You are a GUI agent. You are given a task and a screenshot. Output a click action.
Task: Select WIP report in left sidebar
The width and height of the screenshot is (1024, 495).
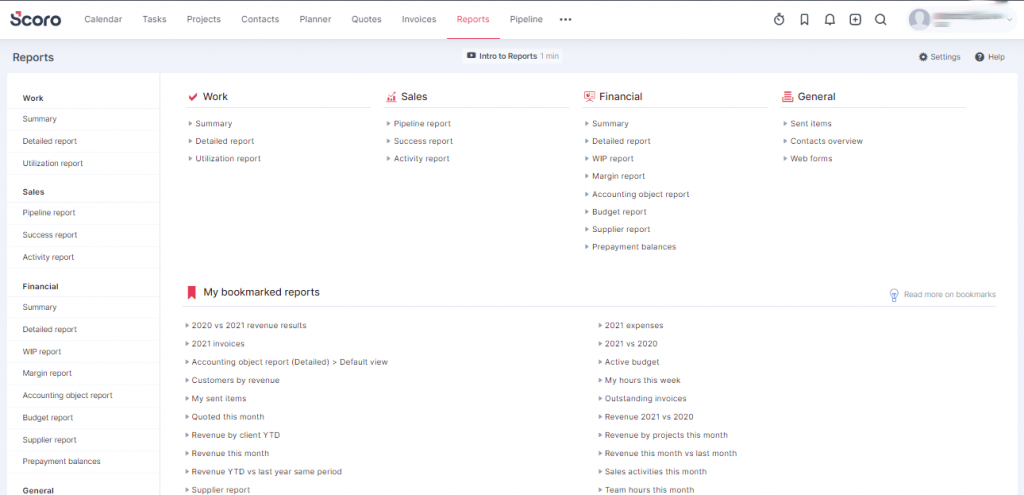pos(42,351)
